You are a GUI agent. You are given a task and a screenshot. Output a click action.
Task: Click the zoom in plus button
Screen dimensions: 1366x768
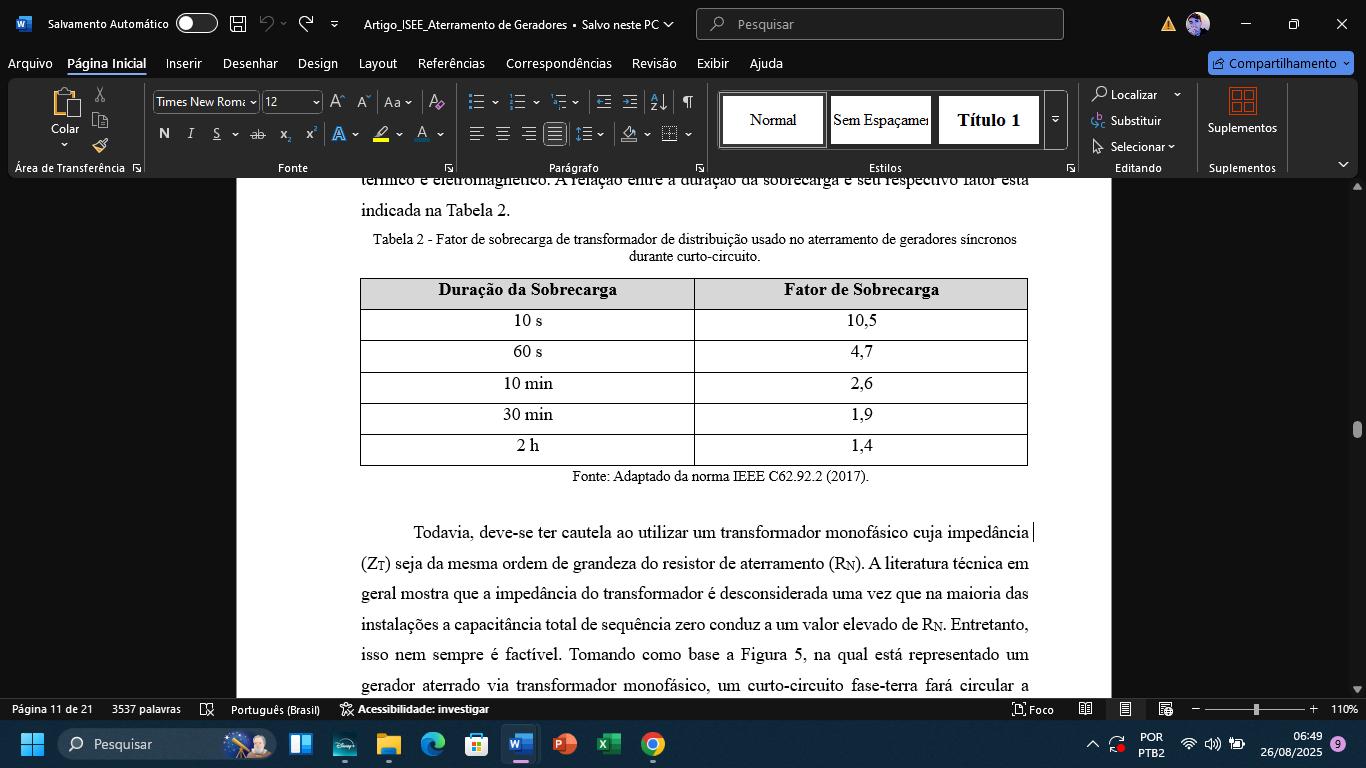pyautogui.click(x=1313, y=709)
